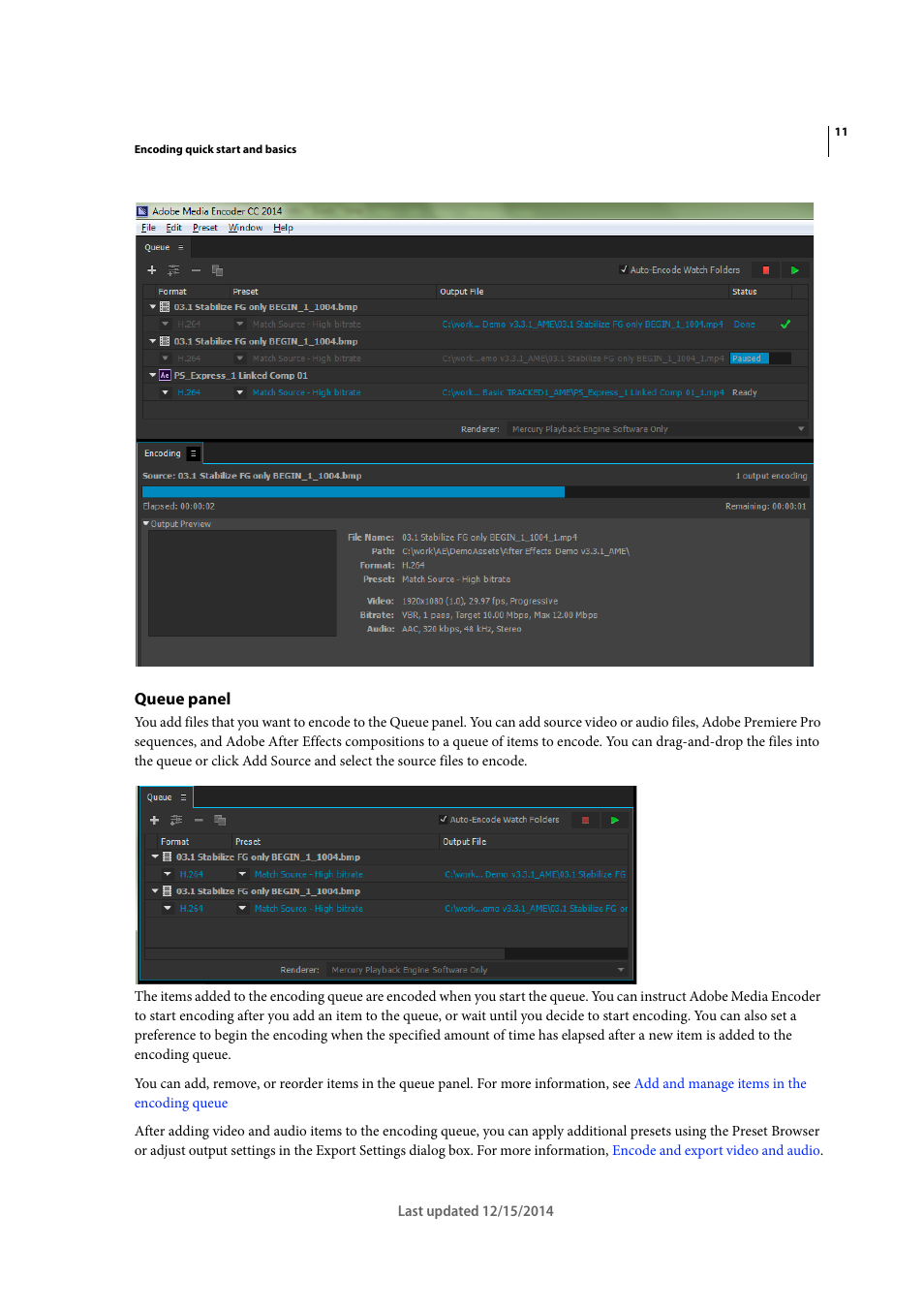Click the film-strip icon of the source with the Paused status

click(165, 341)
